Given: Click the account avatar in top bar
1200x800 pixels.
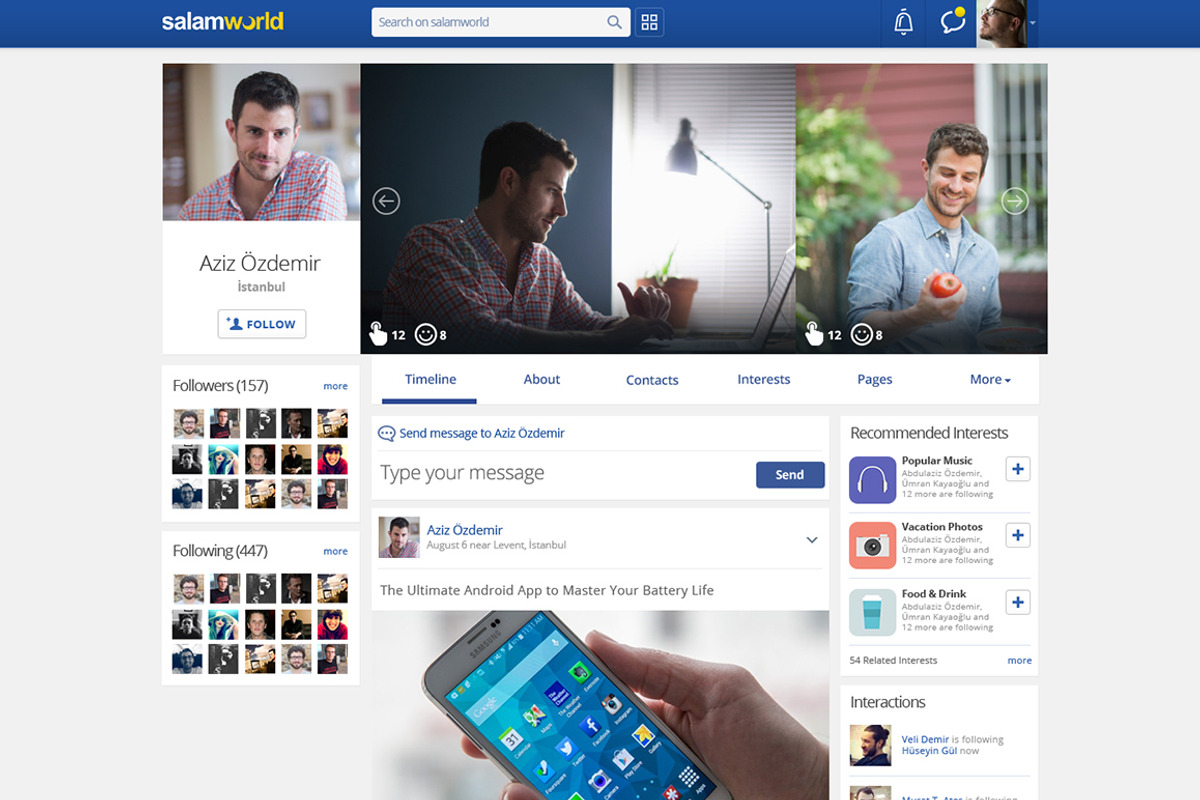Looking at the screenshot, I should 1002,23.
